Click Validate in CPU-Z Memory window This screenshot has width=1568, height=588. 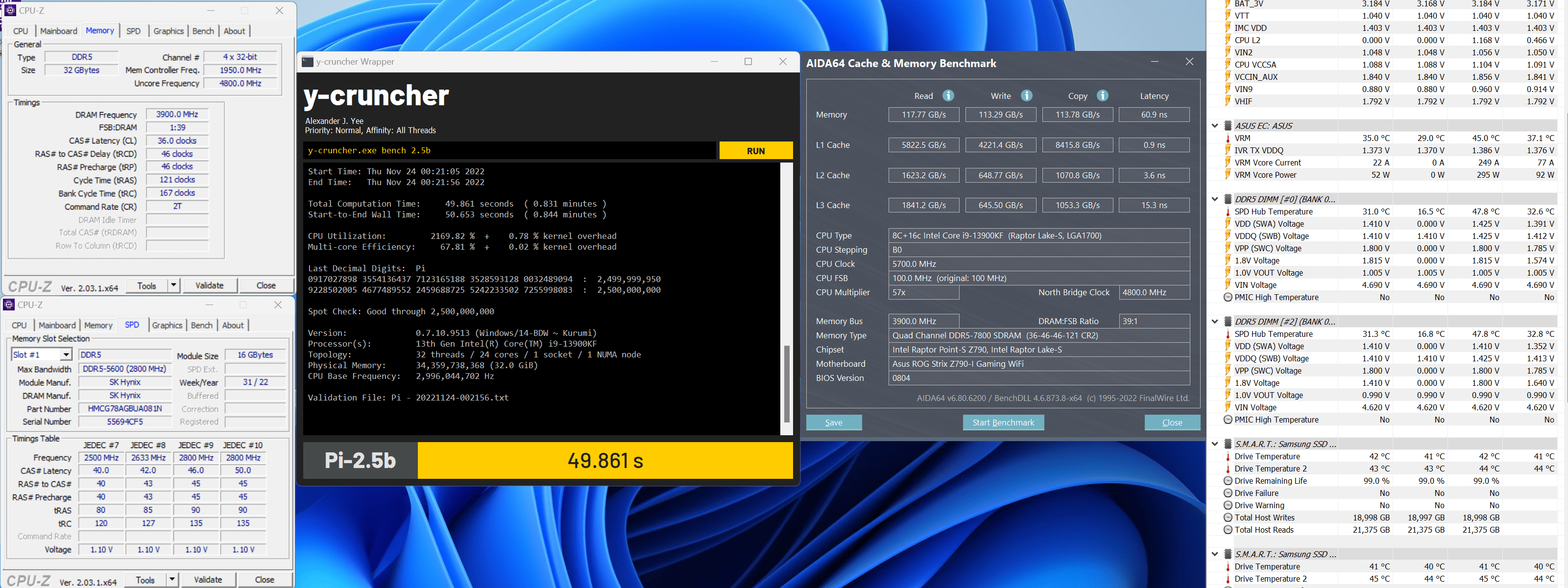(209, 285)
